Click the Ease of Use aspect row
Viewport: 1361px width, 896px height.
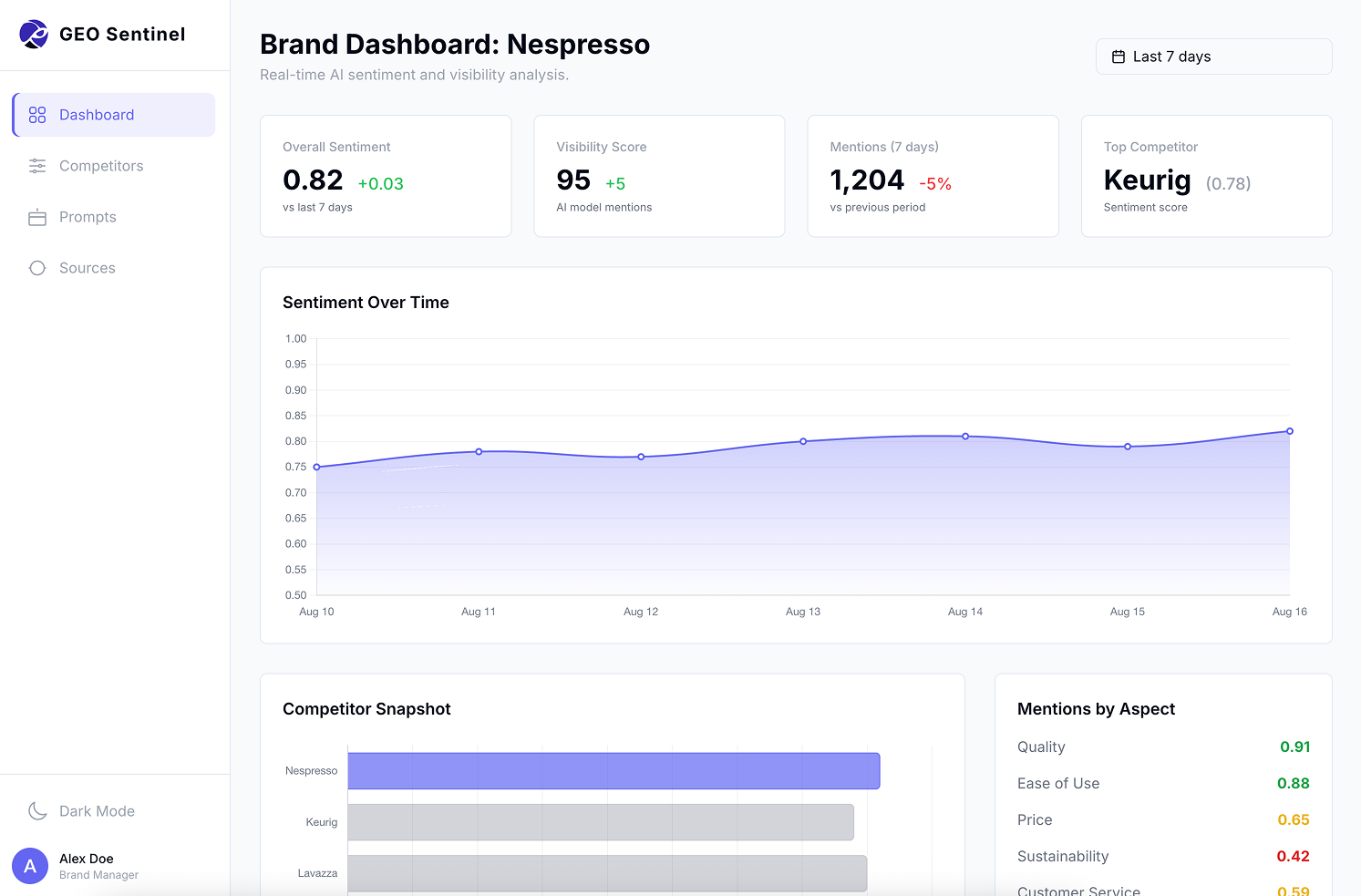pos(1163,783)
